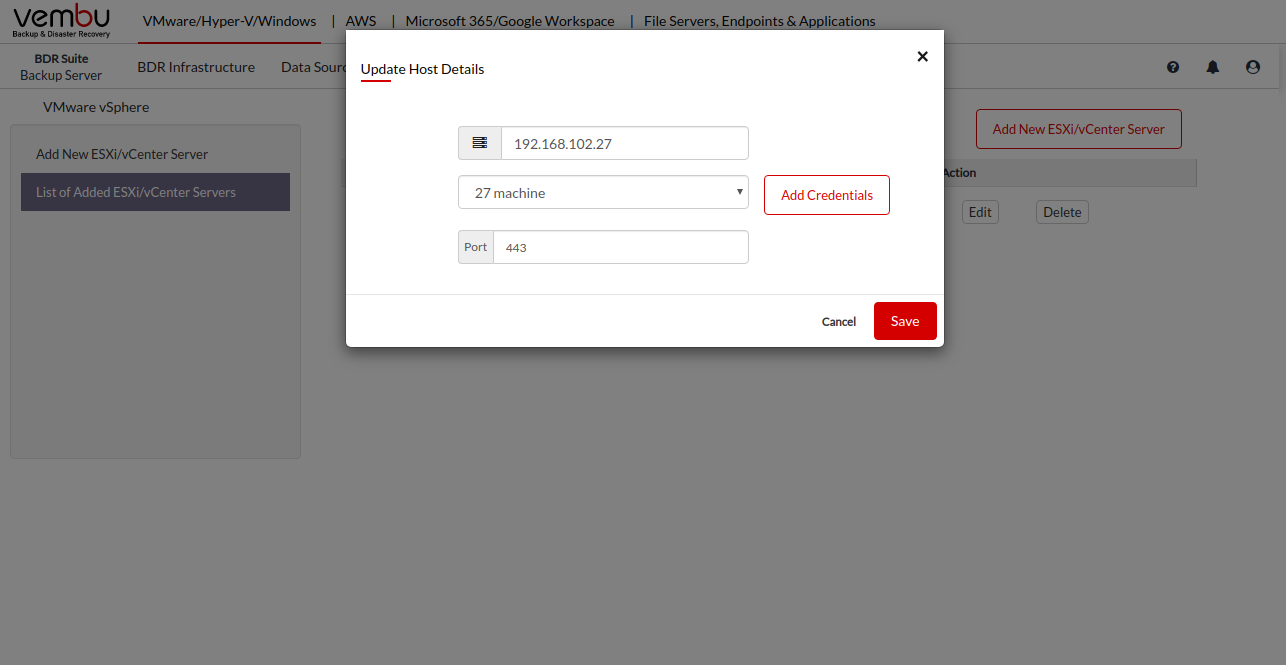Switch to the VMware/Hyper-V/Windows tab
The width and height of the screenshot is (1286, 665).
pyautogui.click(x=229, y=21)
